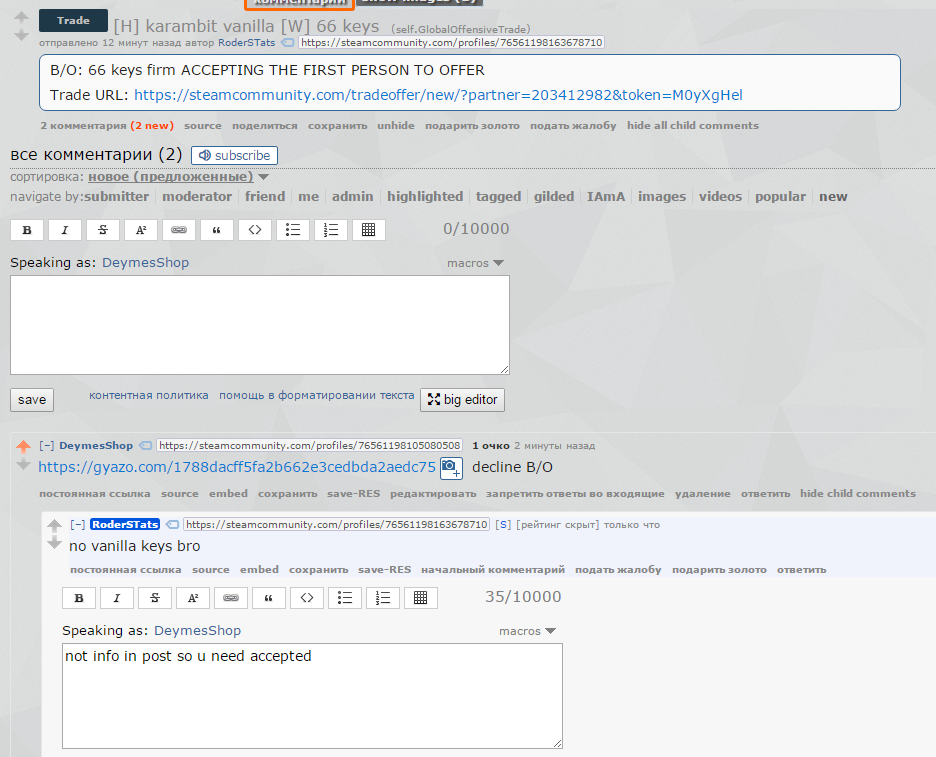Open the Steam trade offer URL
Viewport: 936px width, 757px height.
438,95
